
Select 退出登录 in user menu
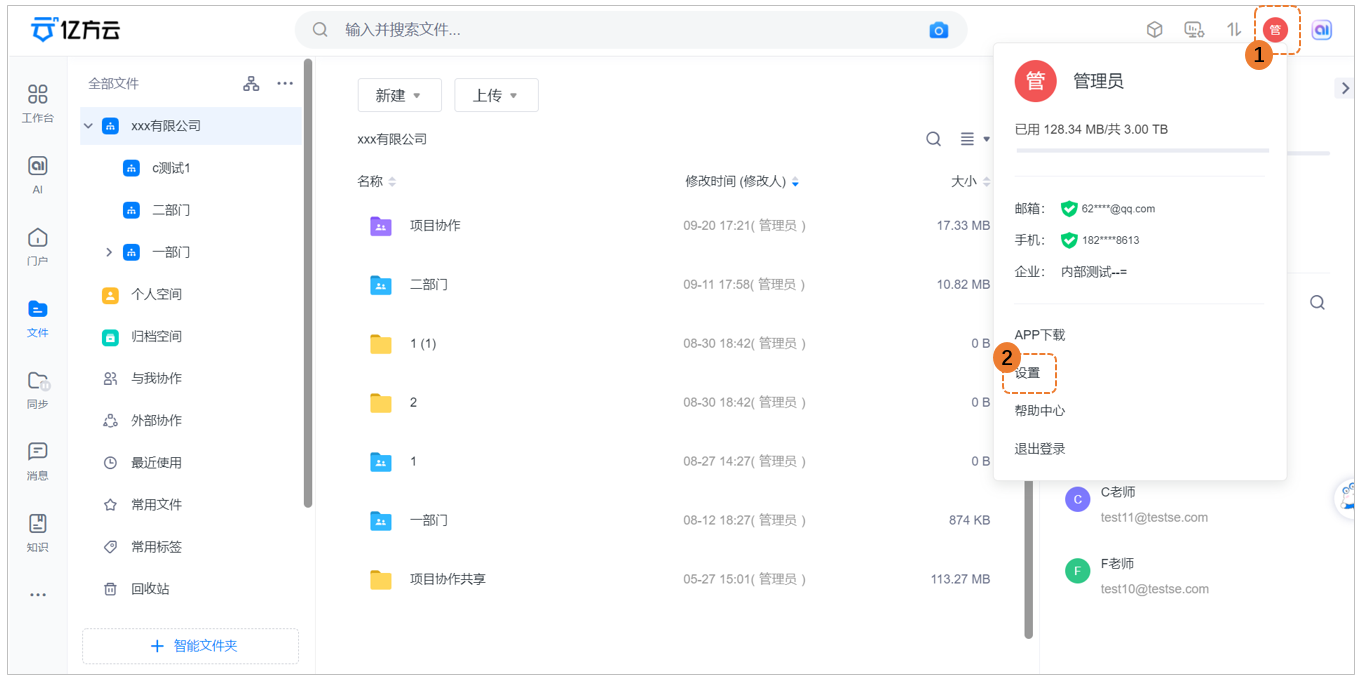click(x=1040, y=449)
